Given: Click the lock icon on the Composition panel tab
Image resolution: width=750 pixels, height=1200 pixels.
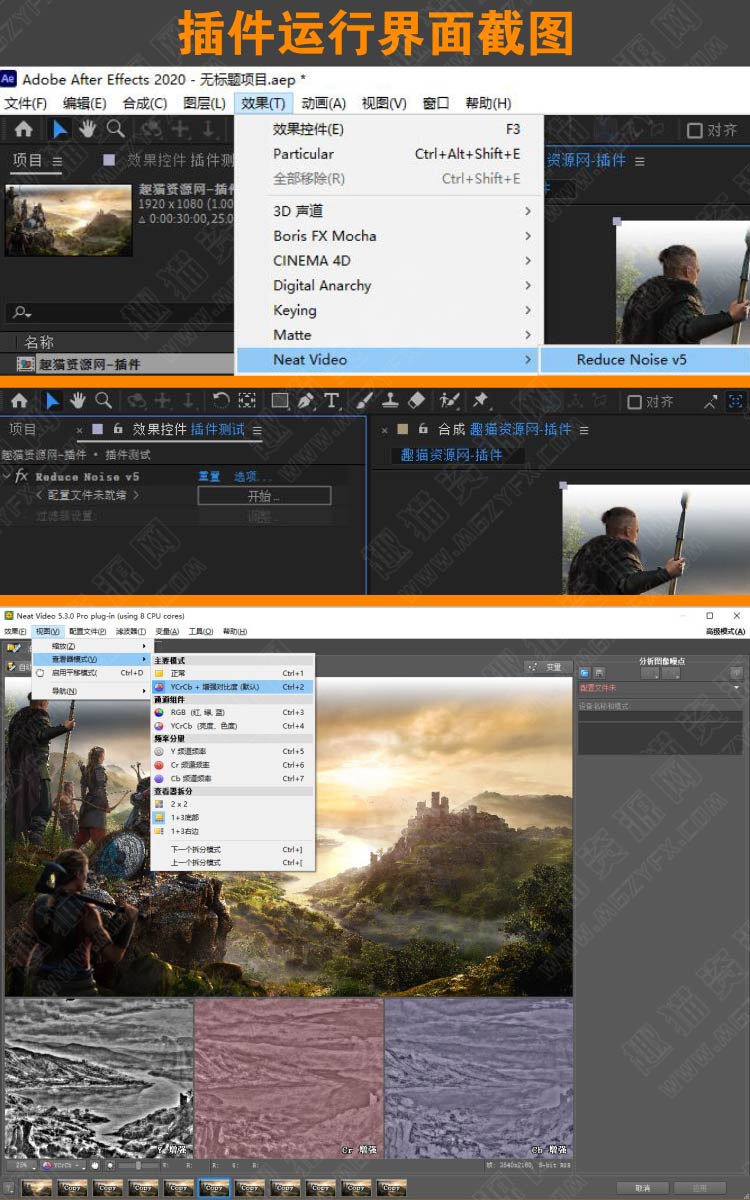Looking at the screenshot, I should point(423,429).
